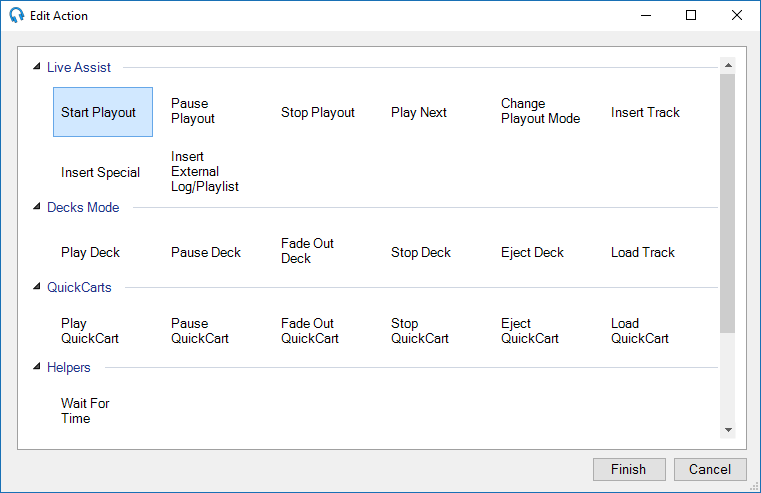
Task: Collapse the QuickCarts group
Action: [x=37, y=287]
